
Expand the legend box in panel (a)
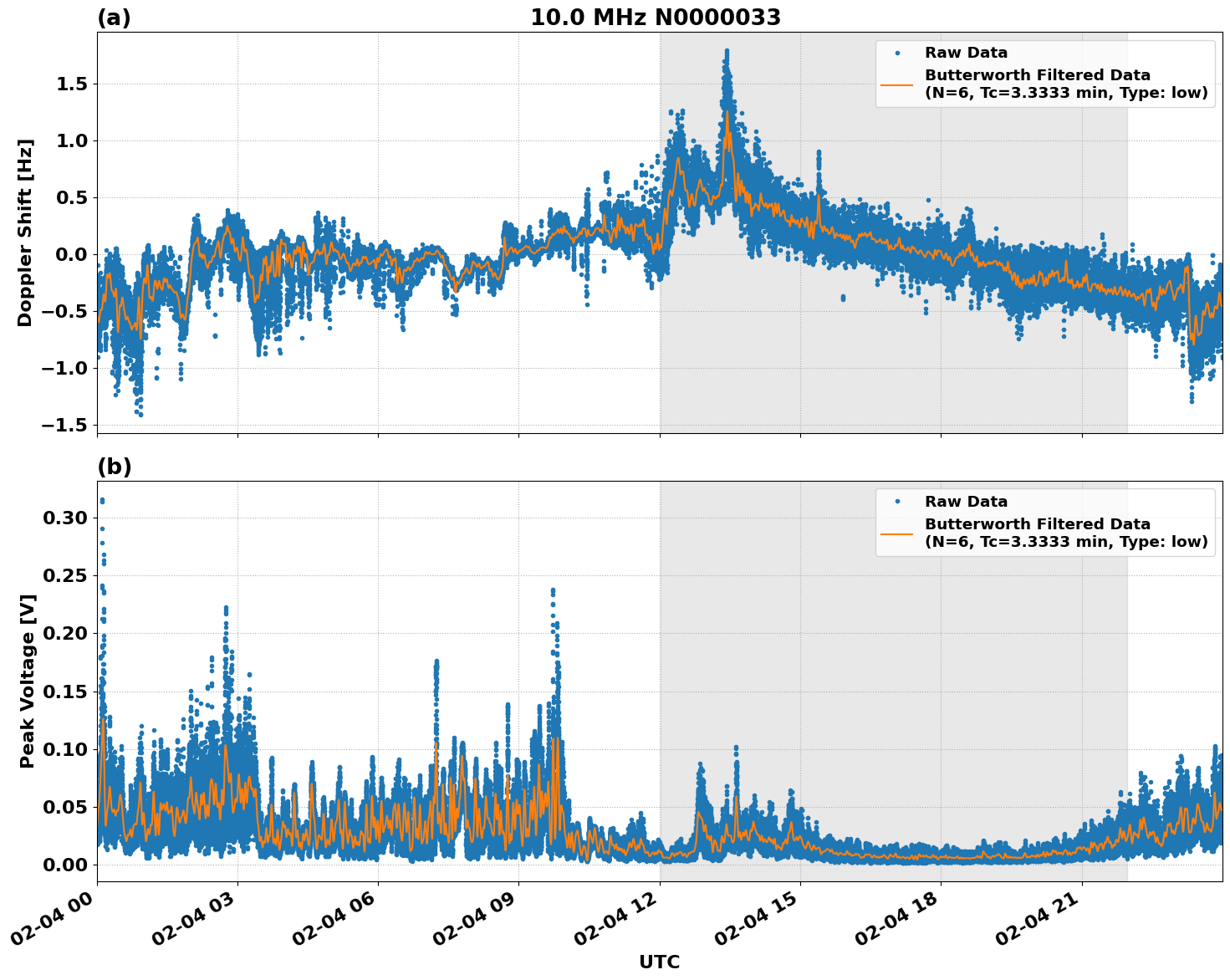point(1045,71)
